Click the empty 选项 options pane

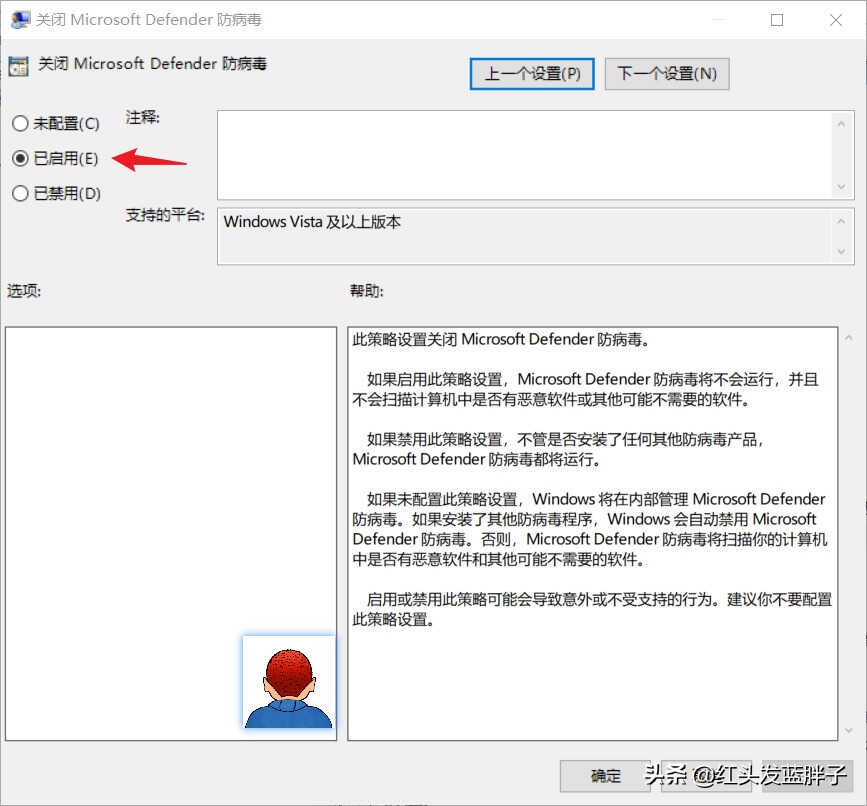click(171, 533)
